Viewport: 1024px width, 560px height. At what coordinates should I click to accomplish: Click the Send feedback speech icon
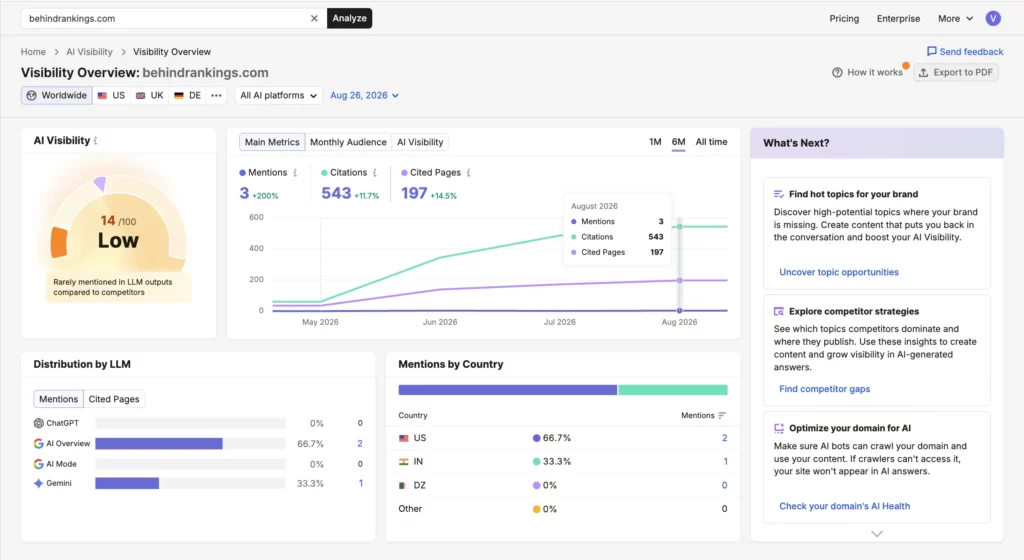tap(932, 52)
